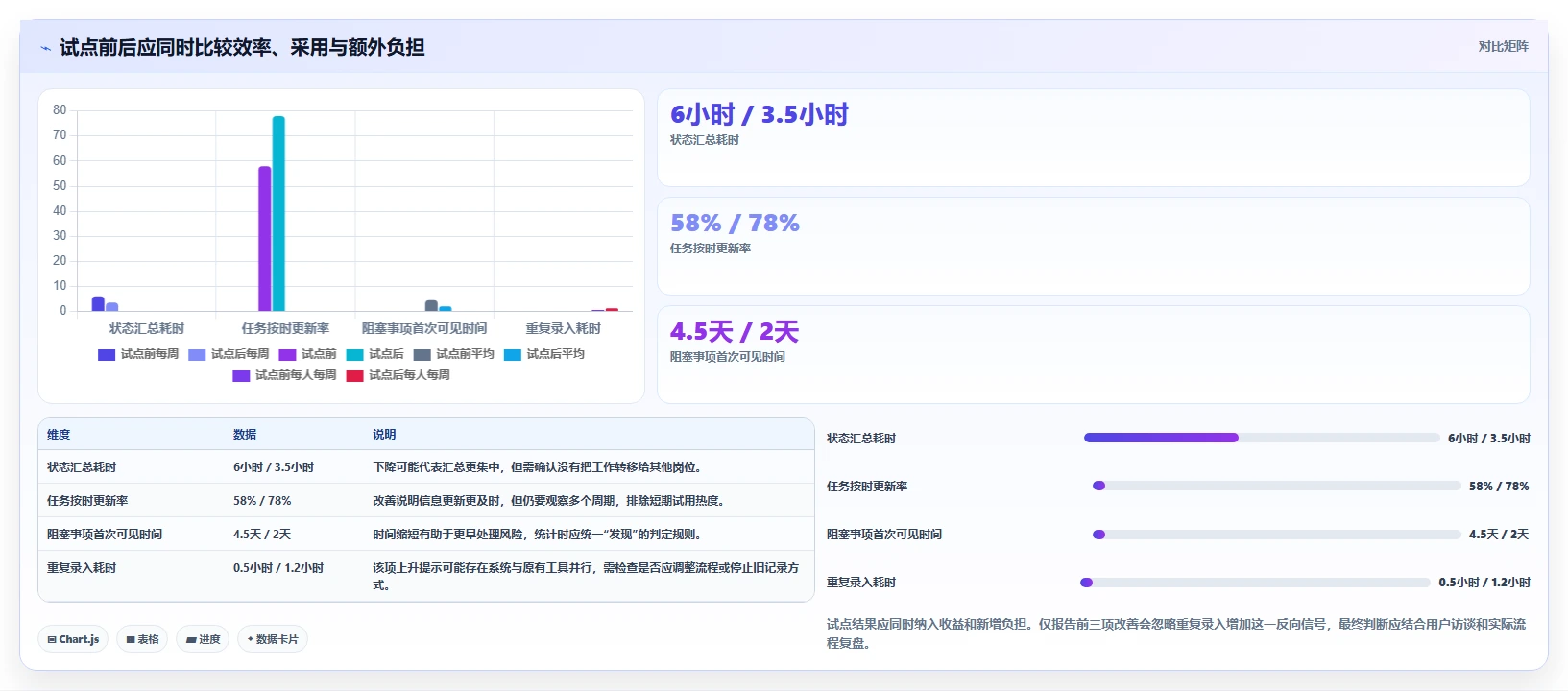Toggle the 试点后平均 legend dataset

(543, 354)
